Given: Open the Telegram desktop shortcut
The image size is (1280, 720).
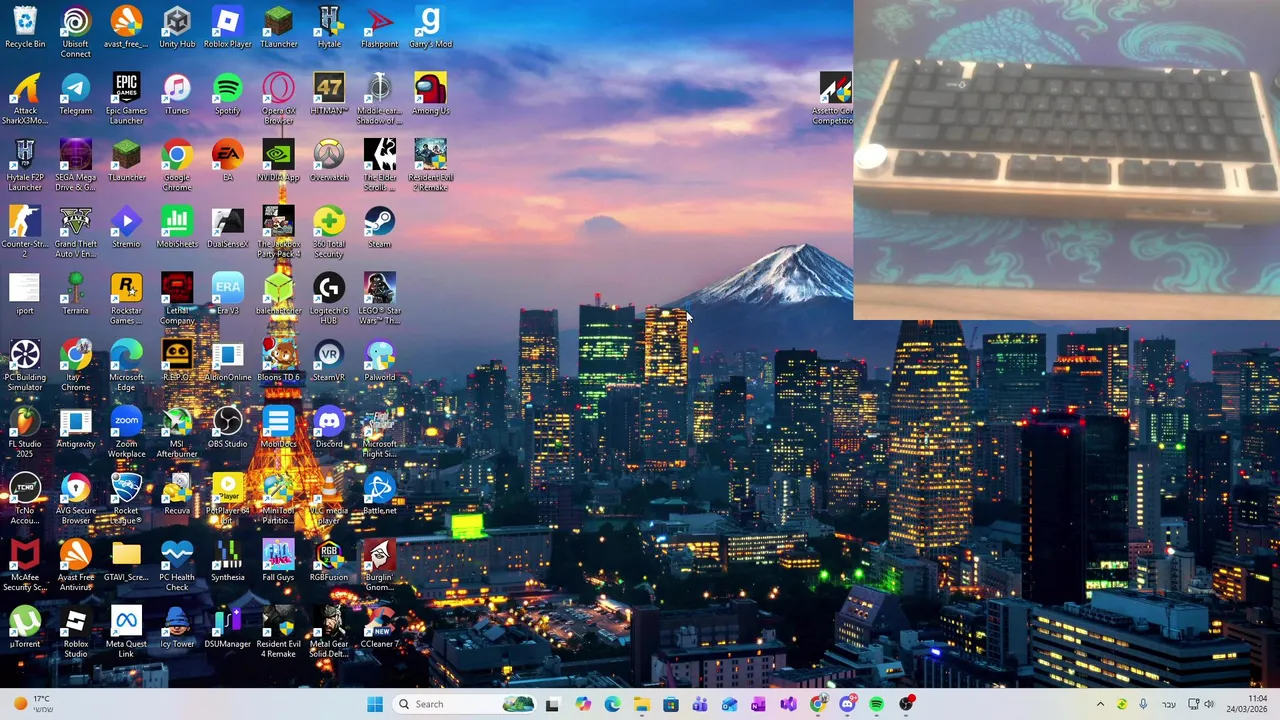Looking at the screenshot, I should tap(76, 94).
